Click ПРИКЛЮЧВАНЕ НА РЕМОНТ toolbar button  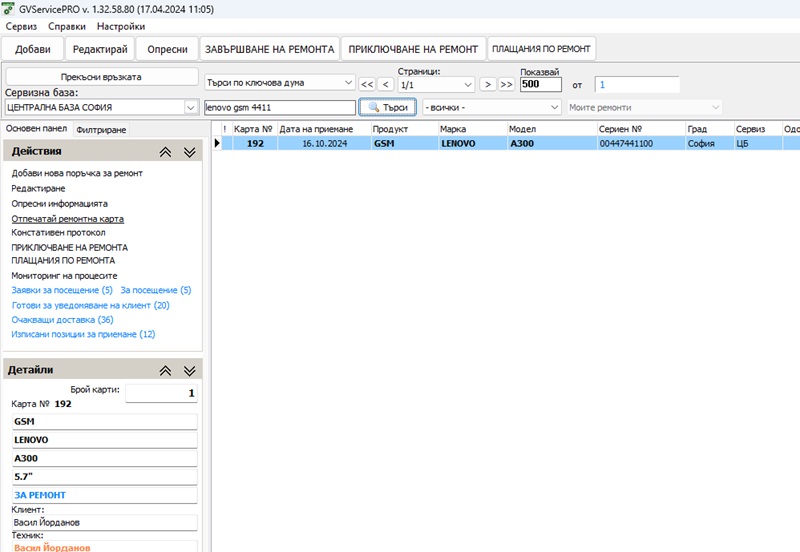pyautogui.click(x=413, y=49)
